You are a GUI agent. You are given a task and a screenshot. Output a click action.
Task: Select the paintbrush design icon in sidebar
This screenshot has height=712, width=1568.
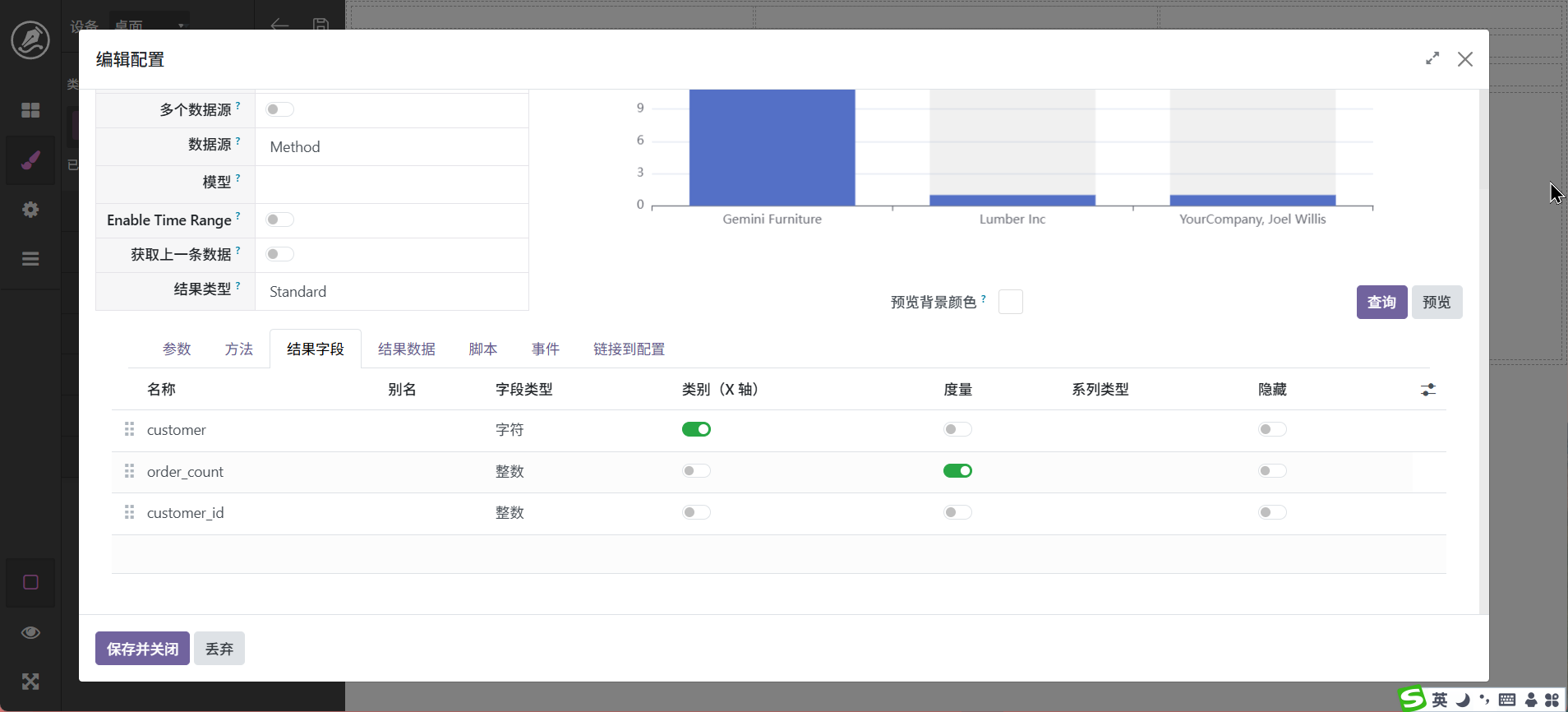click(30, 160)
